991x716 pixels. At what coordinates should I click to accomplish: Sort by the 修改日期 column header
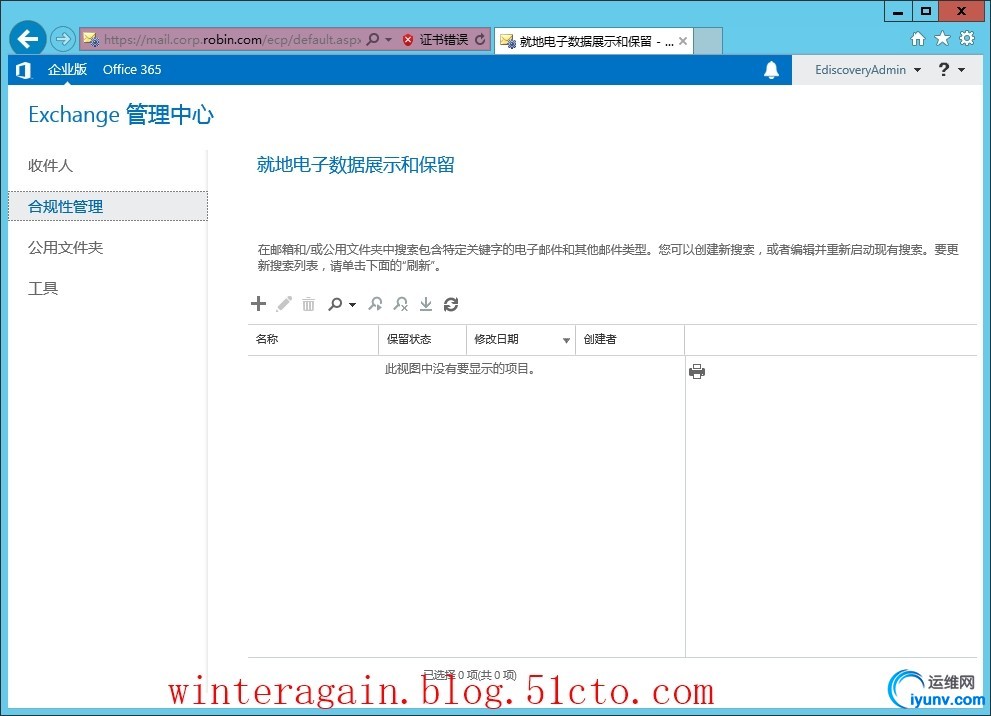click(x=521, y=339)
